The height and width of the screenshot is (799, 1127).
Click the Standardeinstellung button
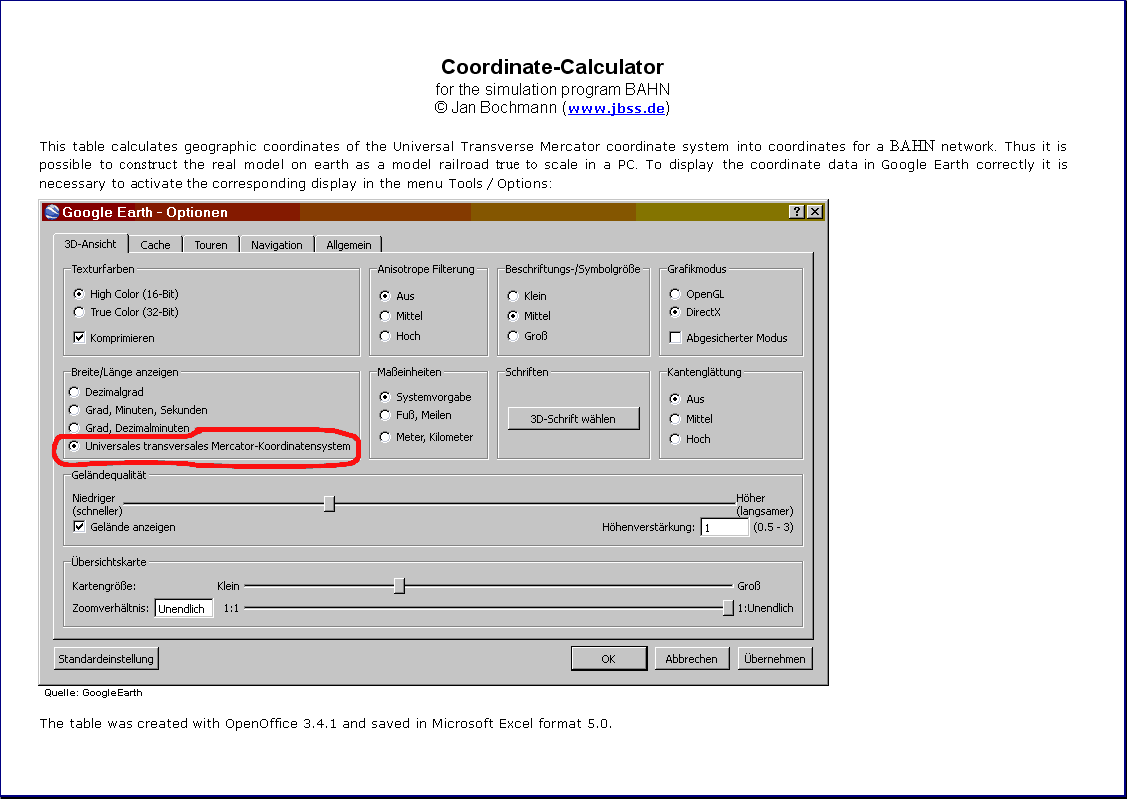point(106,659)
